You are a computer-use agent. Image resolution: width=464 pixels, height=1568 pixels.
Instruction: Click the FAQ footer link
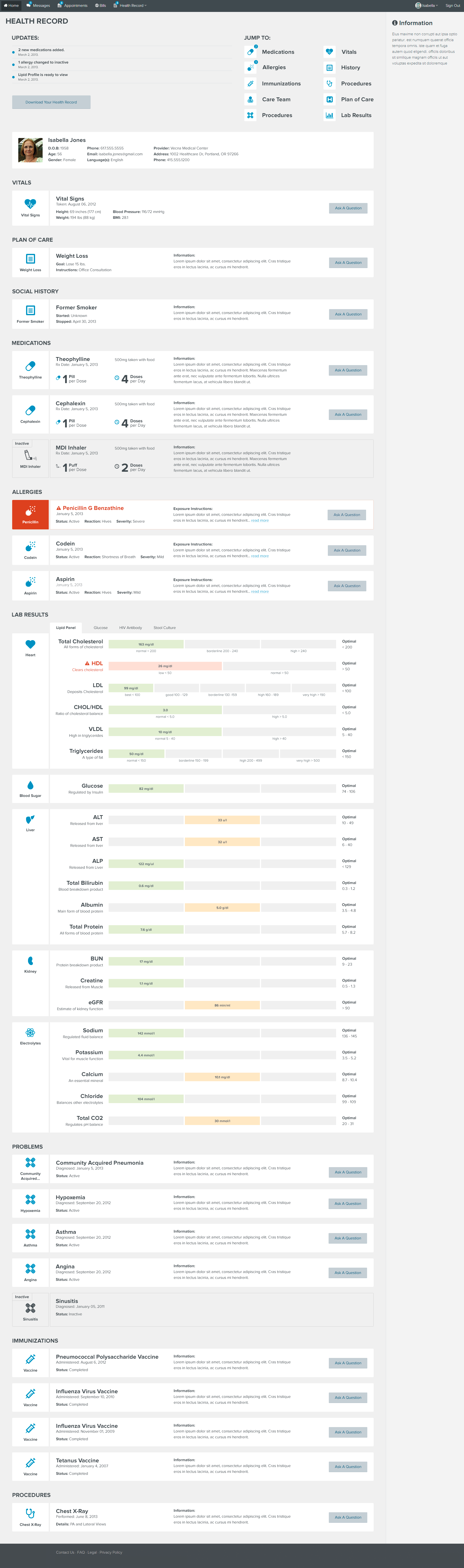81,1552
